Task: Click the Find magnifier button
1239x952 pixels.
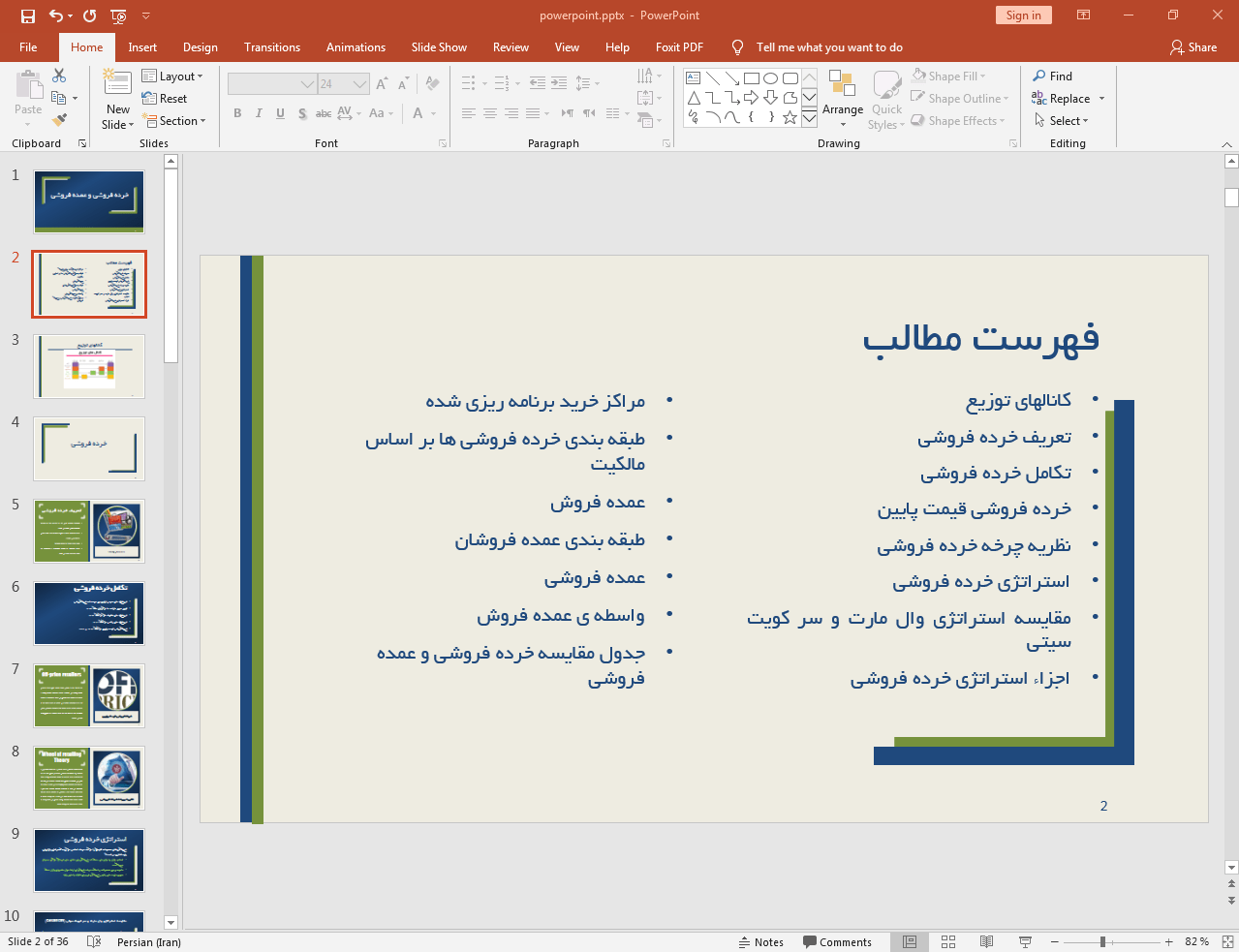Action: (x=1053, y=76)
